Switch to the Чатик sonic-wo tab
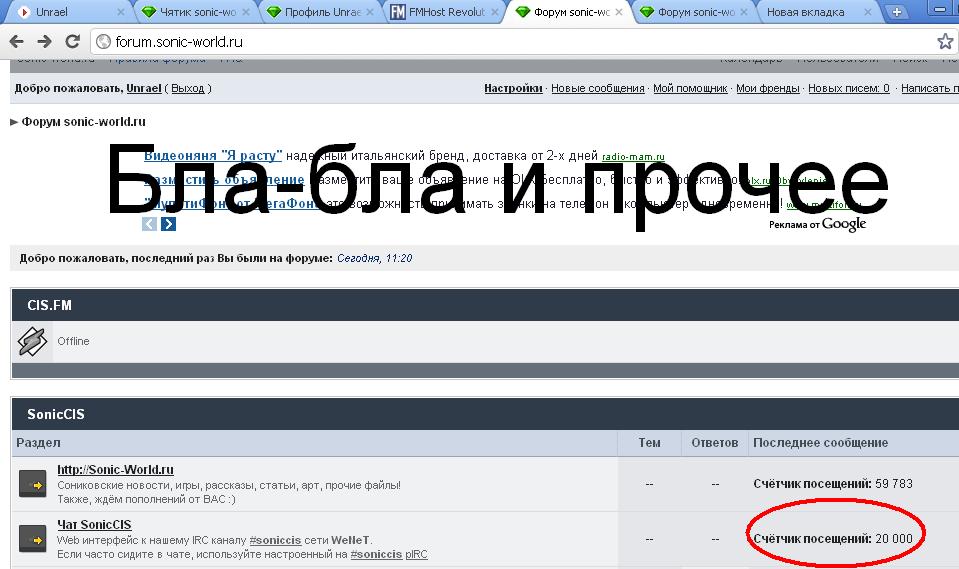This screenshot has height=569, width=959. (197, 12)
